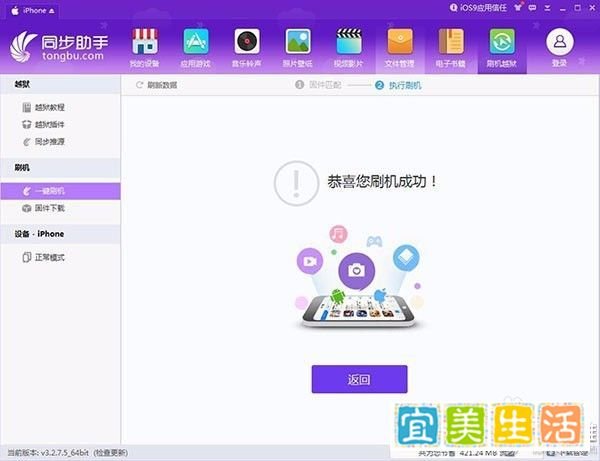Click the eject icon beside iPhone tab
600x461 pixels.
point(52,11)
